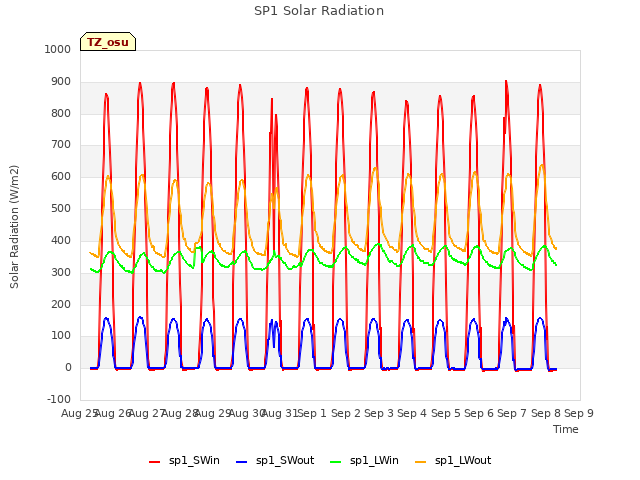Click the 0 y-axis label
This screenshot has height=480, width=640.
click(68, 368)
